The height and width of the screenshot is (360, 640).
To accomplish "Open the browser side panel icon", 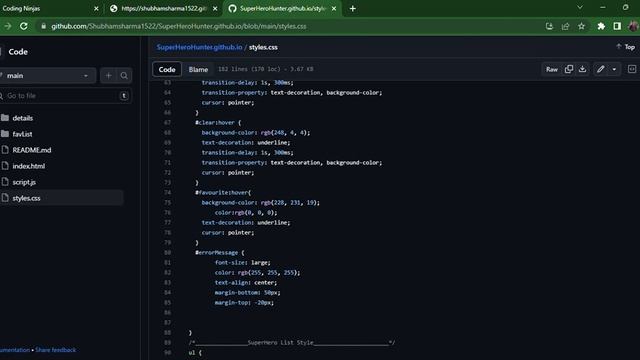I will tap(617, 26).
